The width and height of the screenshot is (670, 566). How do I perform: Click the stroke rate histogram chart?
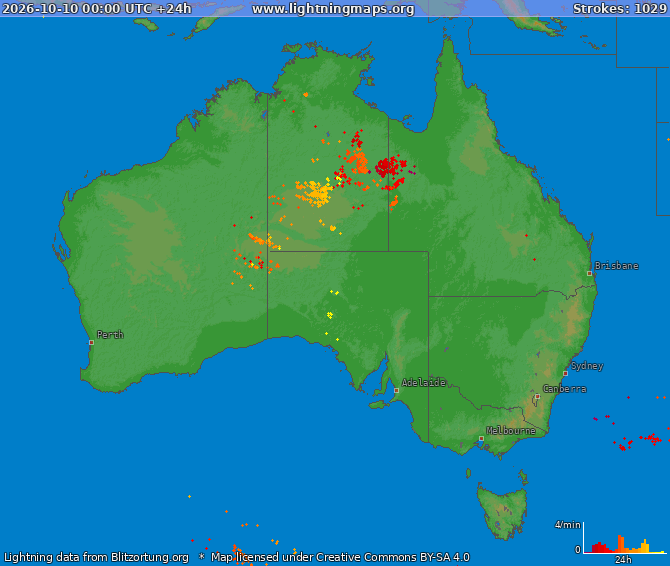point(625,538)
